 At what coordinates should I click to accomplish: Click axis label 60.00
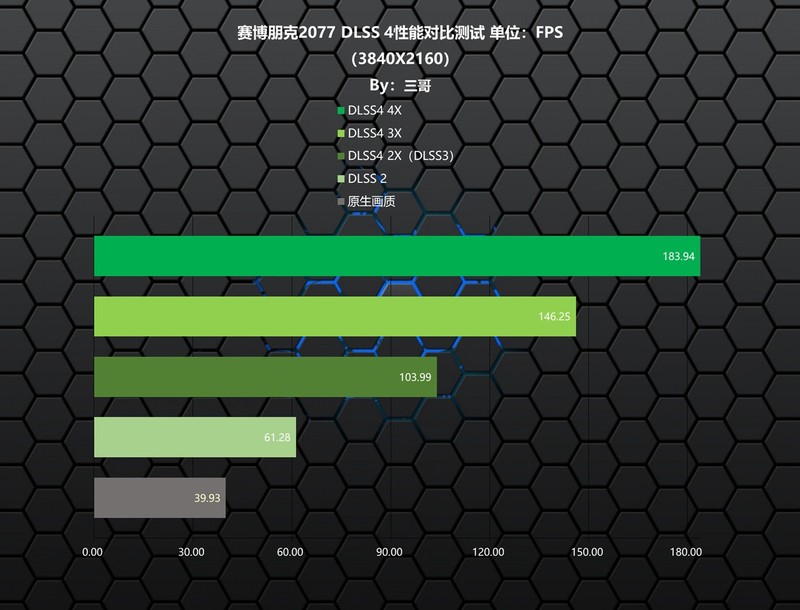pos(290,552)
